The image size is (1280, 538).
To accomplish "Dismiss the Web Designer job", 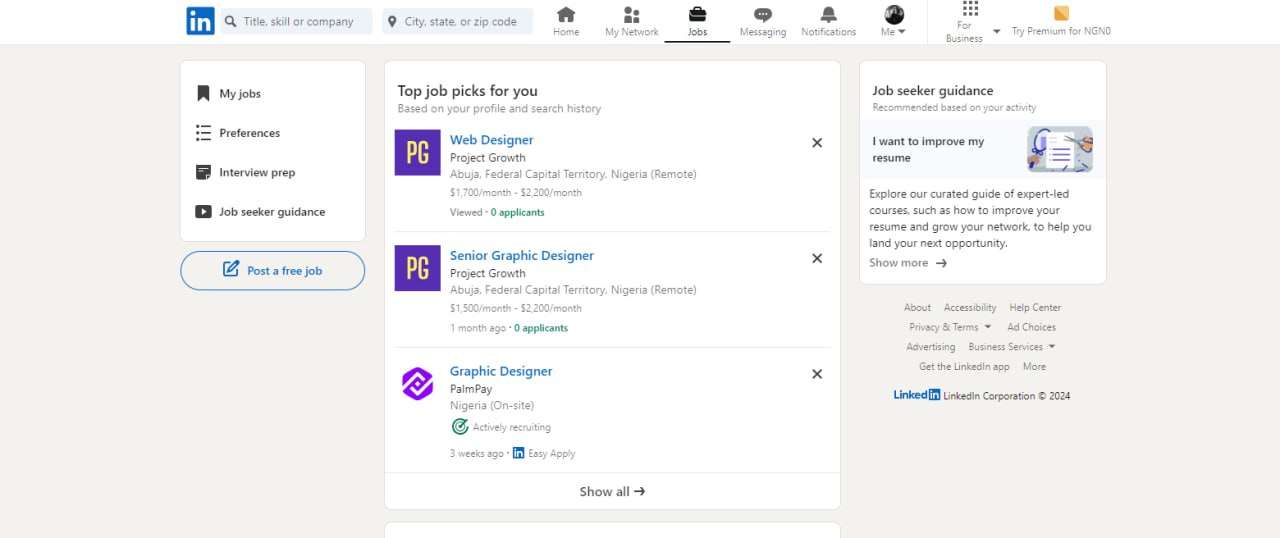I will 817,143.
